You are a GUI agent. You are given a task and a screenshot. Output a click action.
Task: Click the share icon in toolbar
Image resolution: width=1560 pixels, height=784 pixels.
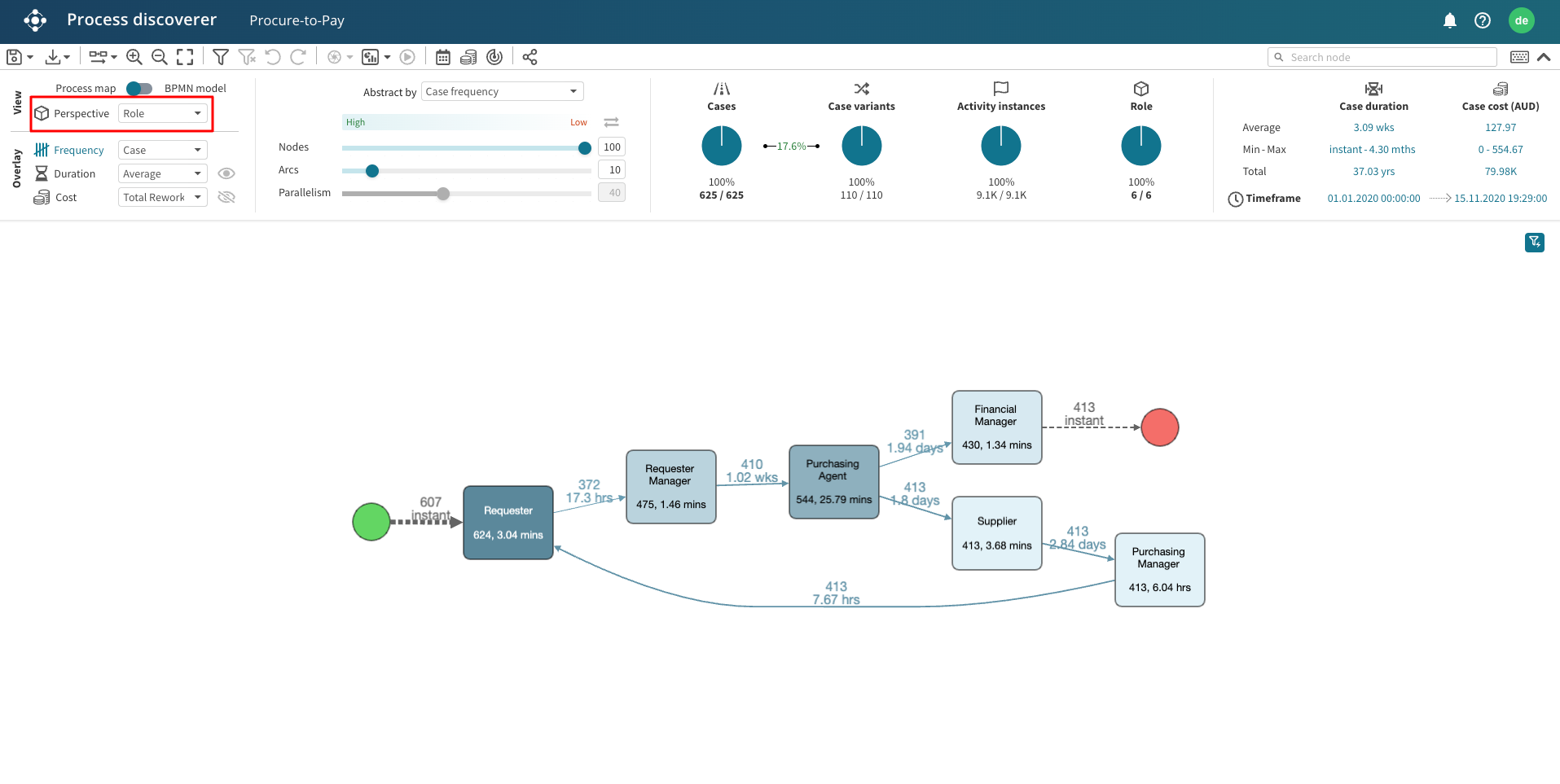click(530, 57)
